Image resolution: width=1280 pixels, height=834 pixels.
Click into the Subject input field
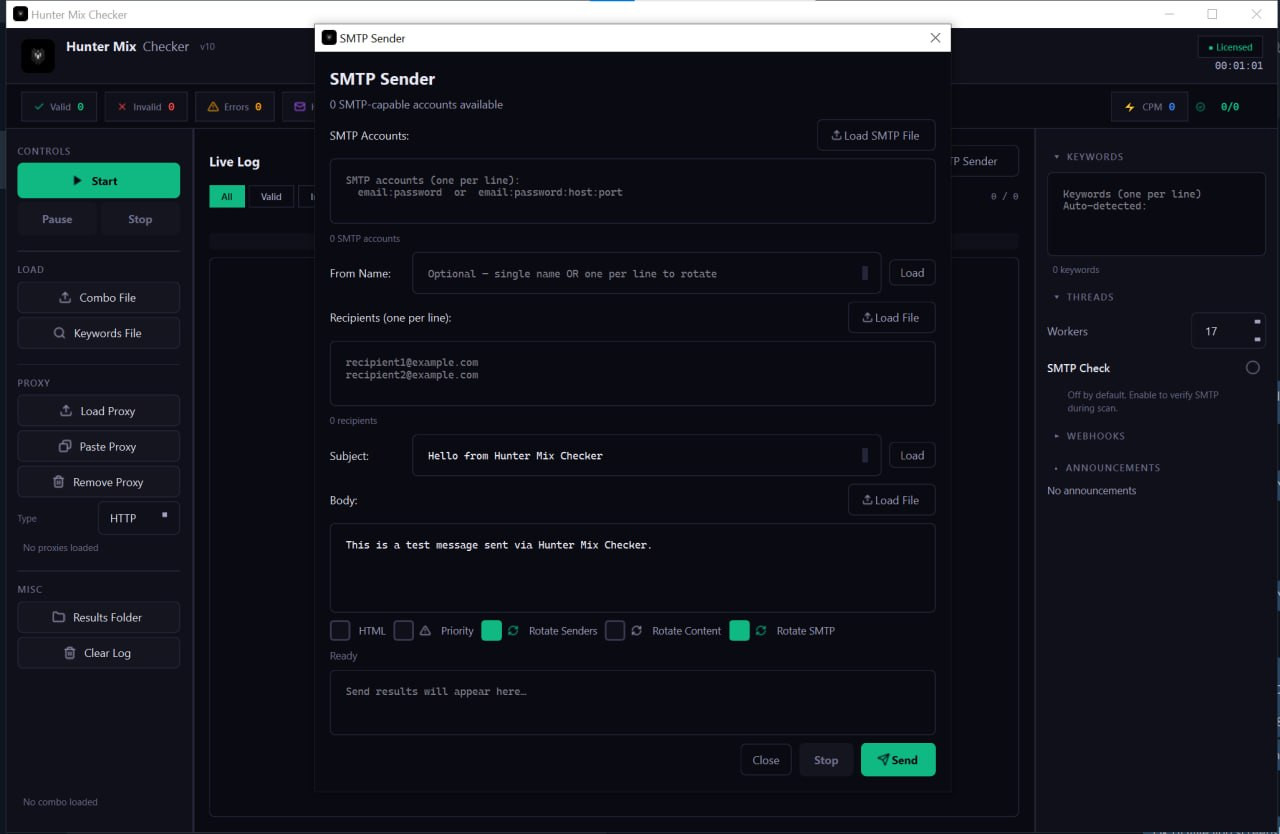(646, 455)
